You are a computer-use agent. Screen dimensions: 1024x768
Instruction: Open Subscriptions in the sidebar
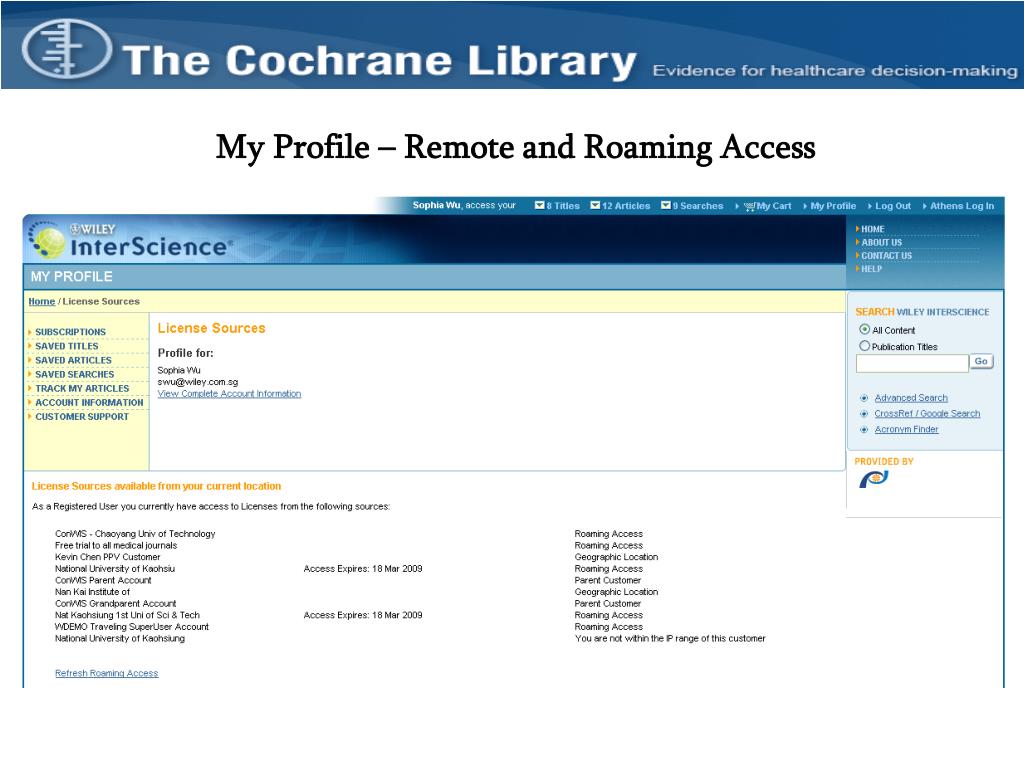[x=71, y=332]
